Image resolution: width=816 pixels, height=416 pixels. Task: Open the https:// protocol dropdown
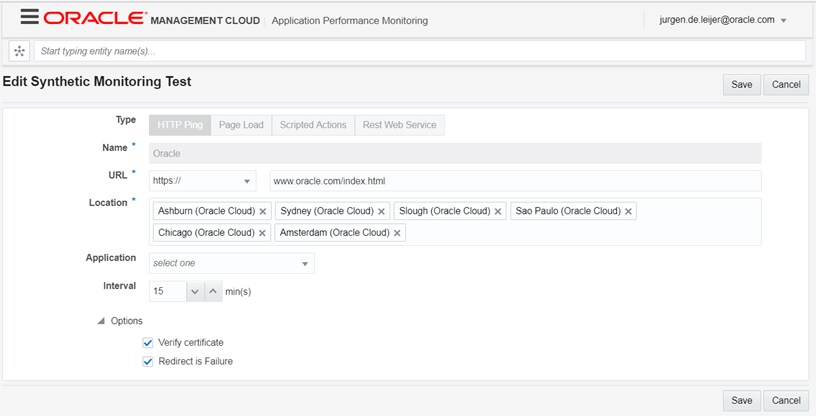(x=203, y=181)
